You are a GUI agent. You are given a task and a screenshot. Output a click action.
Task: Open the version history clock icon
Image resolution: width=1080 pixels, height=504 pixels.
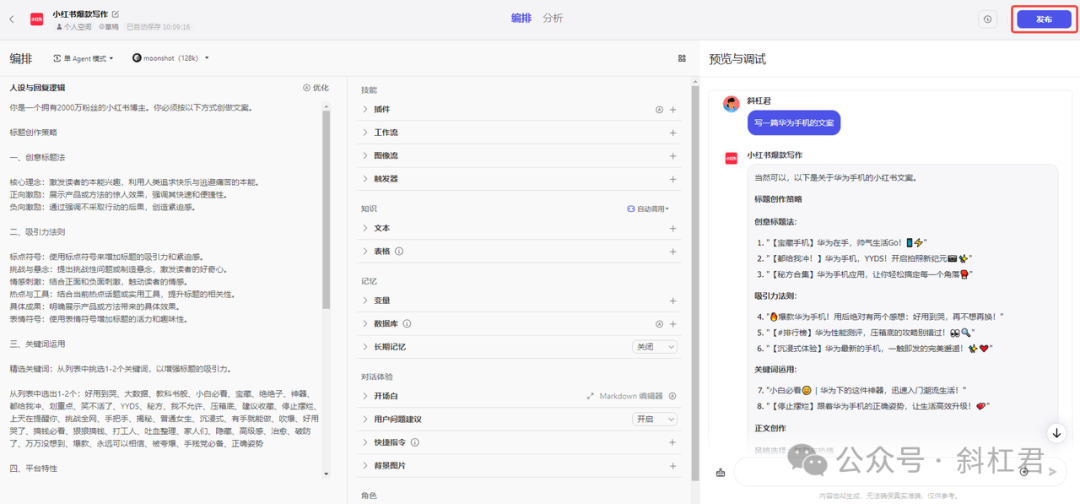click(988, 19)
